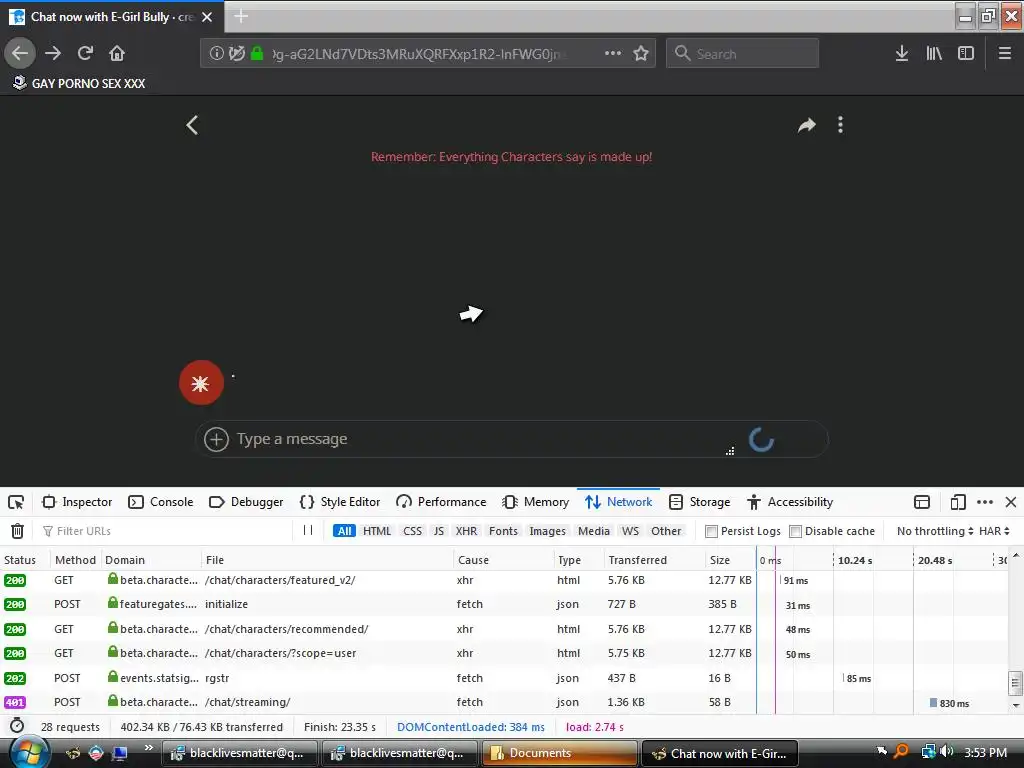The height and width of the screenshot is (768, 1024).
Task: Open the browser home page
Action: (117, 54)
